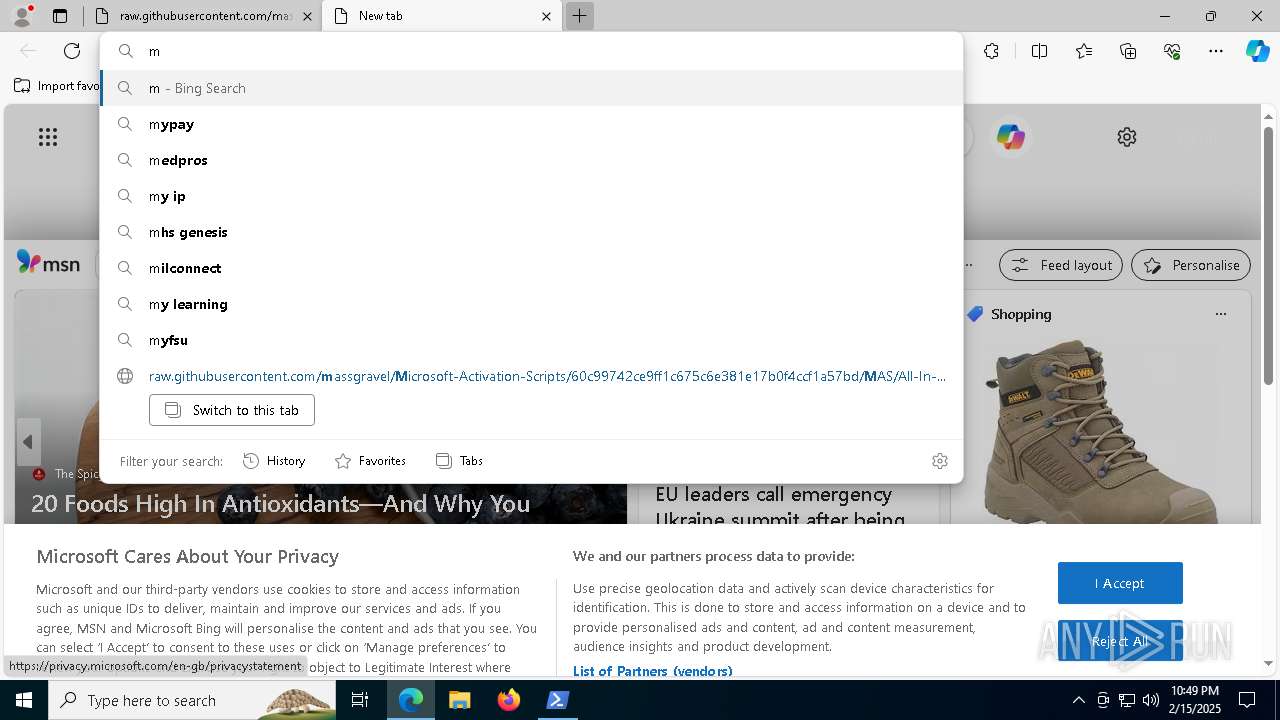Open the Settings and more ellipsis menu
Image resolution: width=1280 pixels, height=720 pixels.
point(1216,51)
